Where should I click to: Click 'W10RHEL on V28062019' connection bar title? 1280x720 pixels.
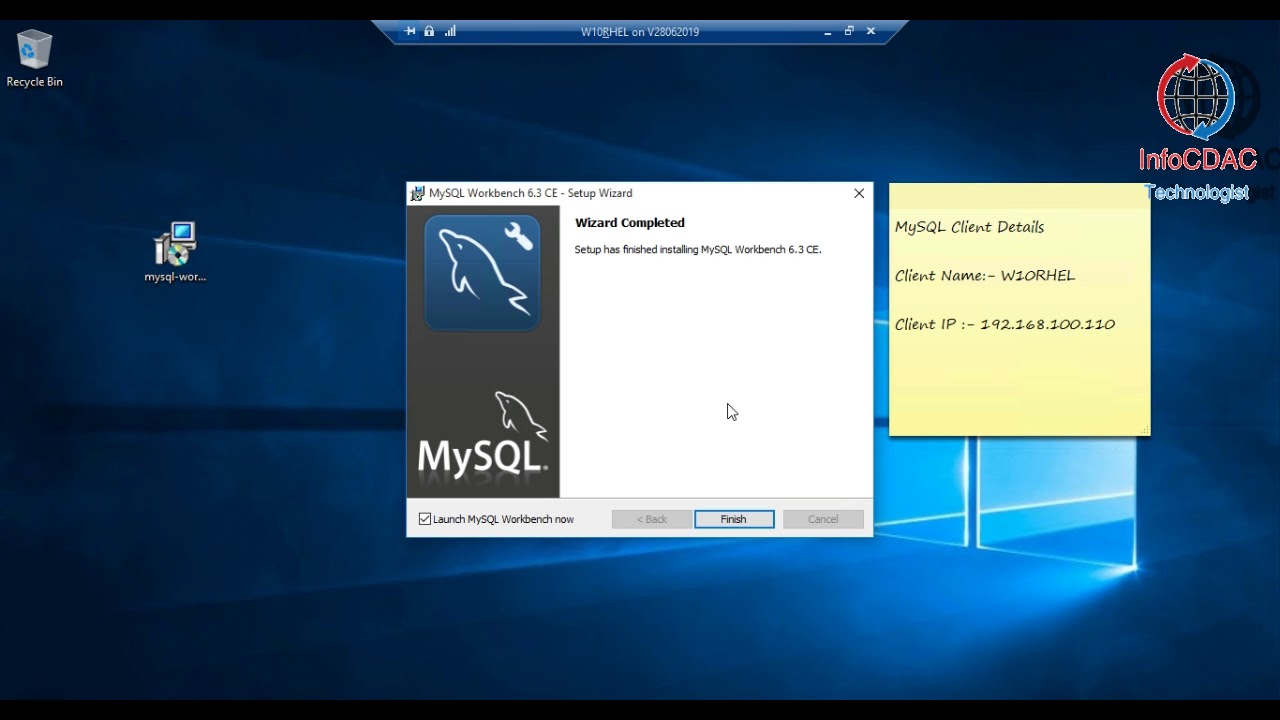640,32
